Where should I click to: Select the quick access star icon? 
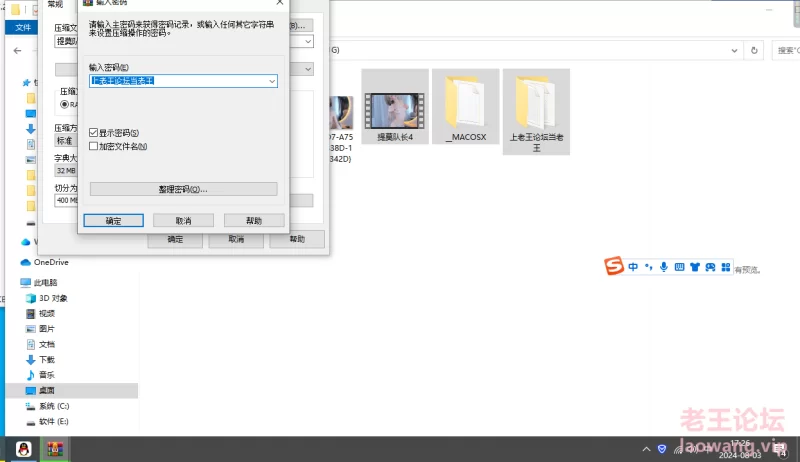point(27,82)
